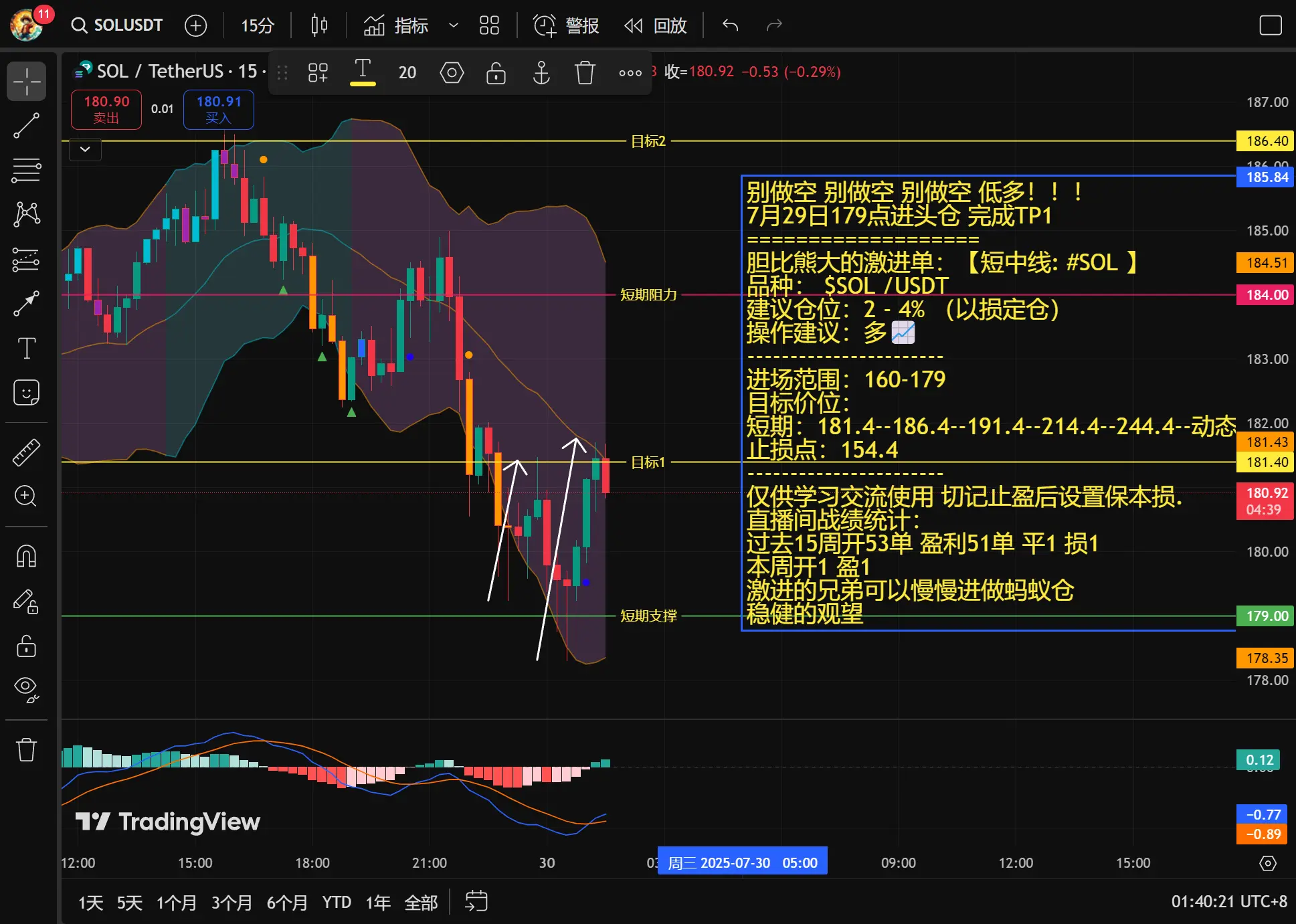Select the pattern drawing tool
1296x924 pixels.
[26, 214]
